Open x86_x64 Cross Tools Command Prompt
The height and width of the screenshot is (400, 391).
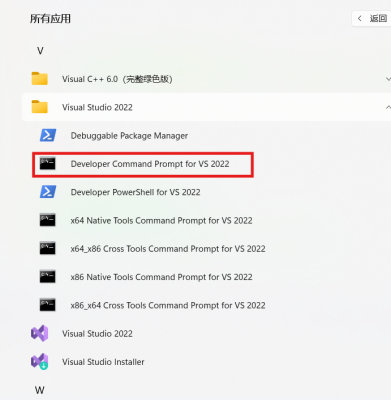pos(168,305)
